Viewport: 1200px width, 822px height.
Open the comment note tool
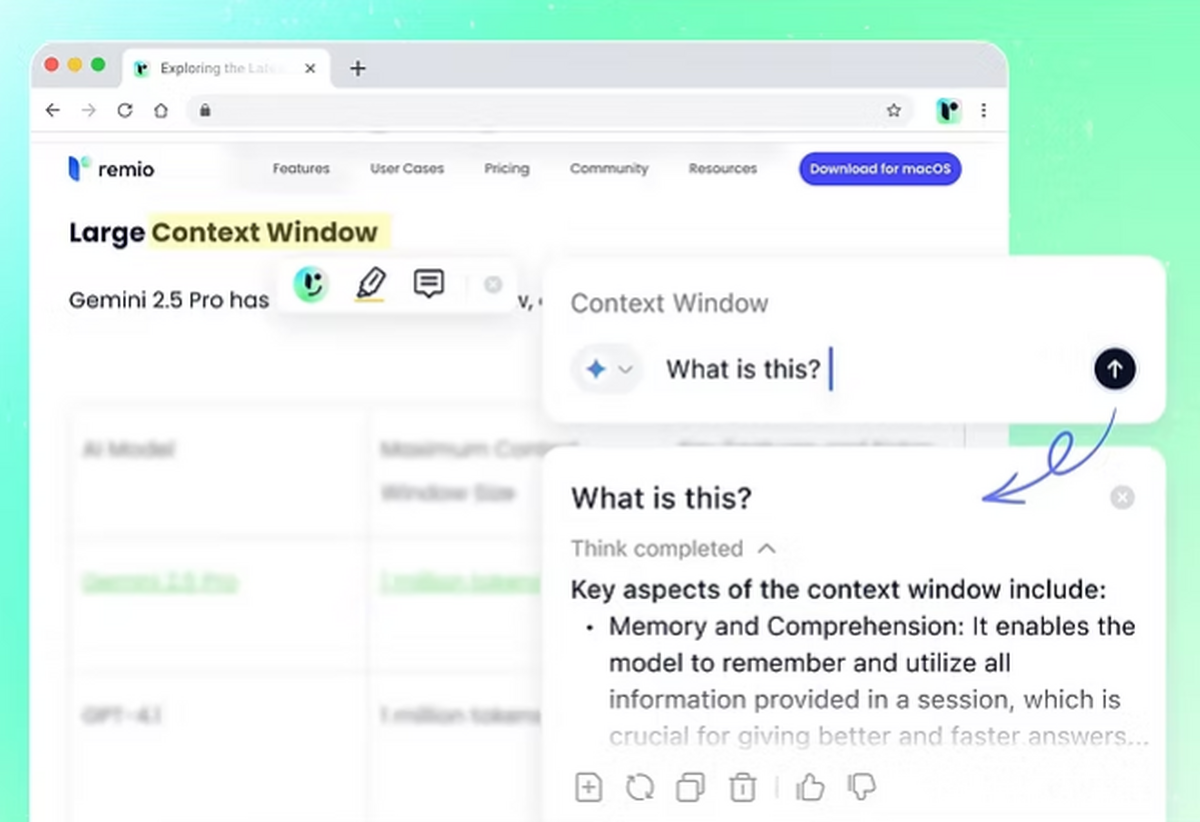[428, 285]
